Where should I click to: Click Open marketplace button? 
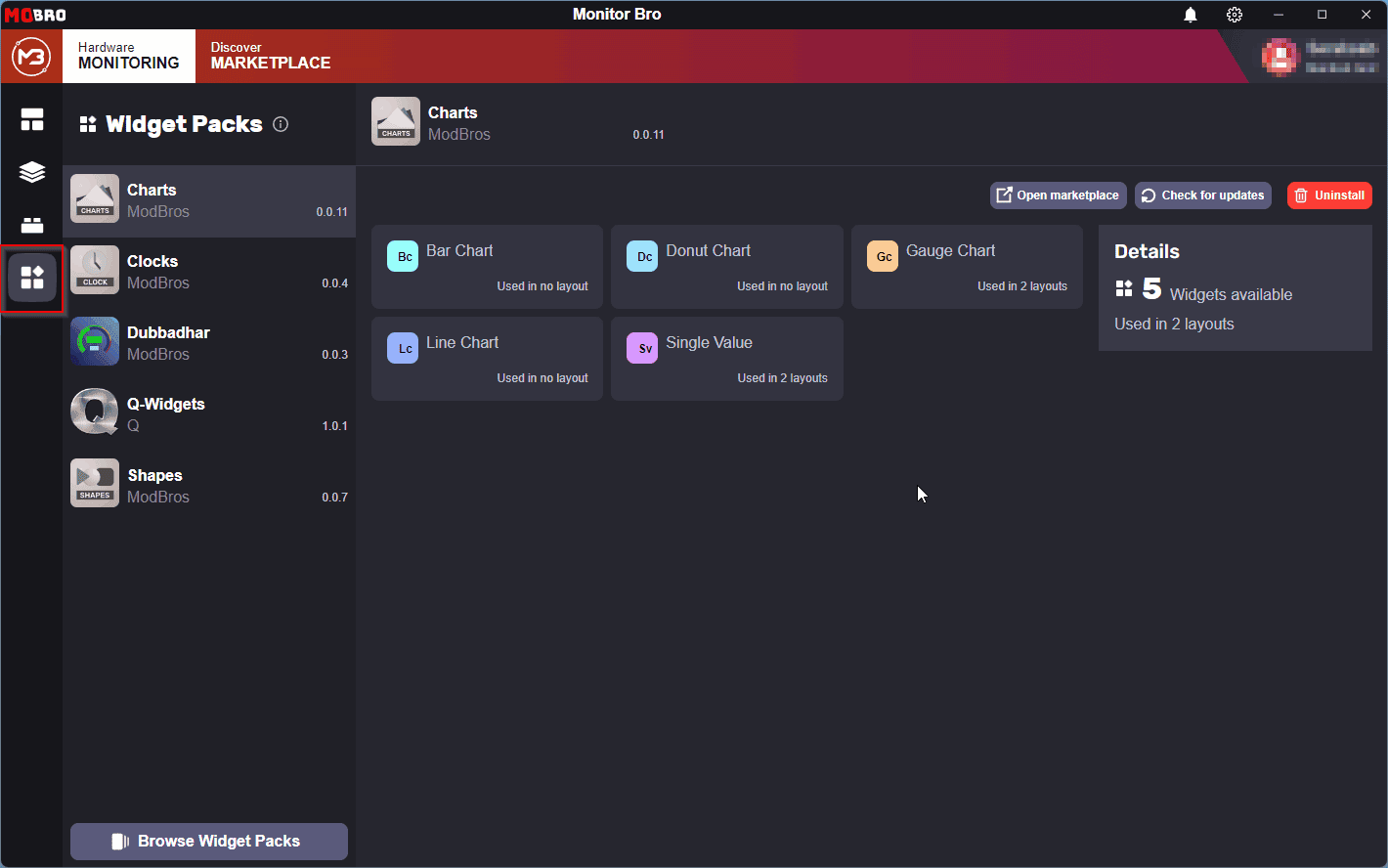pyautogui.click(x=1059, y=195)
